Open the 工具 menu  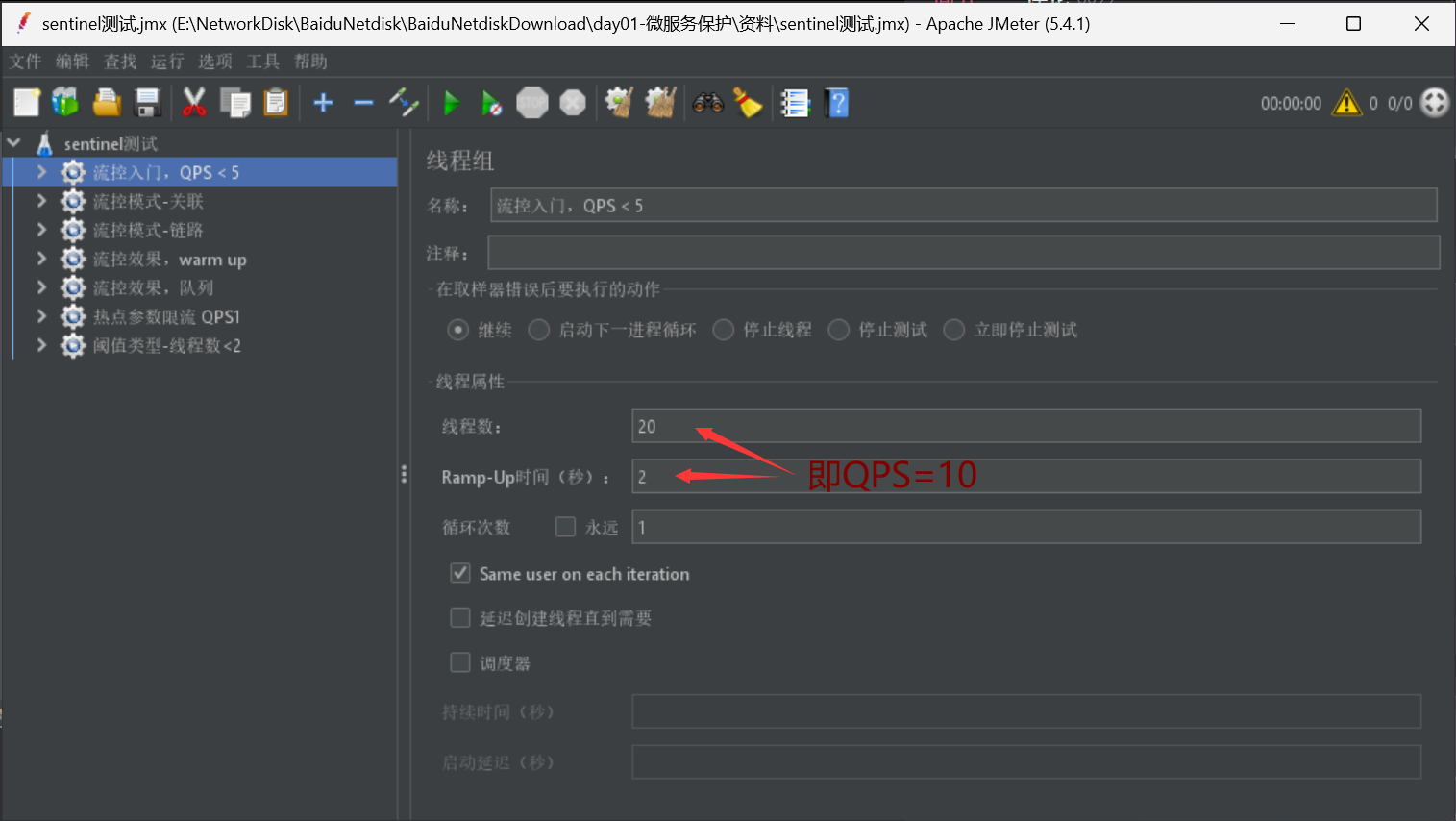click(262, 62)
